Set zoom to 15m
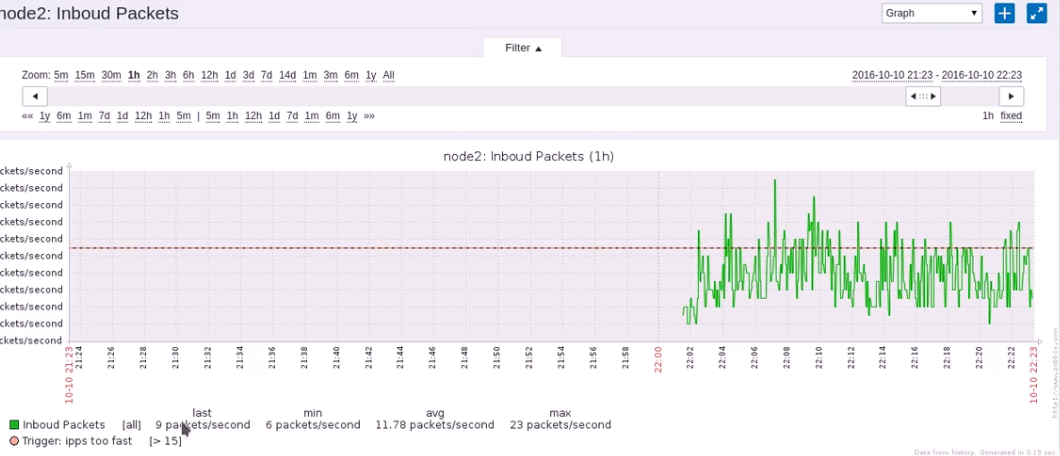The height and width of the screenshot is (456, 1060). pyautogui.click(x=85, y=75)
